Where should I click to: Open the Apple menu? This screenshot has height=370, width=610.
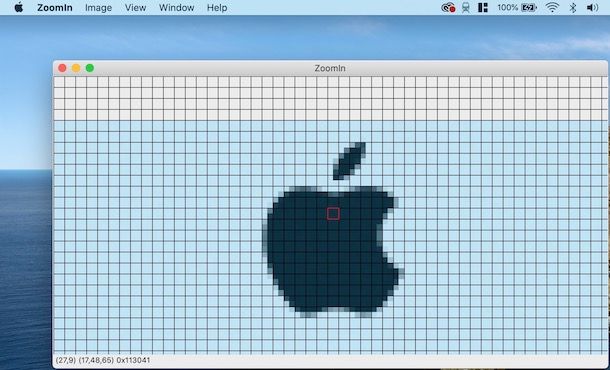(x=18, y=7)
